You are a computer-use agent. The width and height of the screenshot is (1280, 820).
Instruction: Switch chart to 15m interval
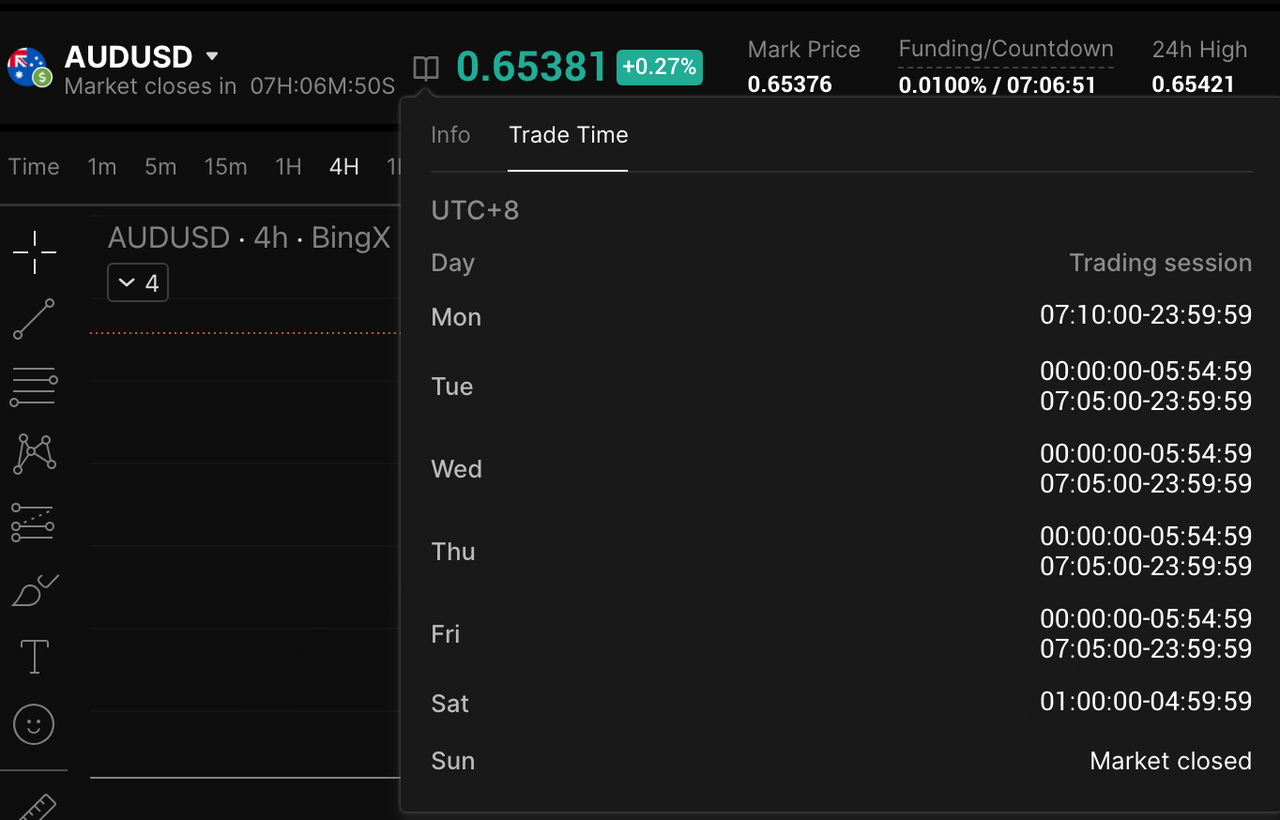point(225,167)
